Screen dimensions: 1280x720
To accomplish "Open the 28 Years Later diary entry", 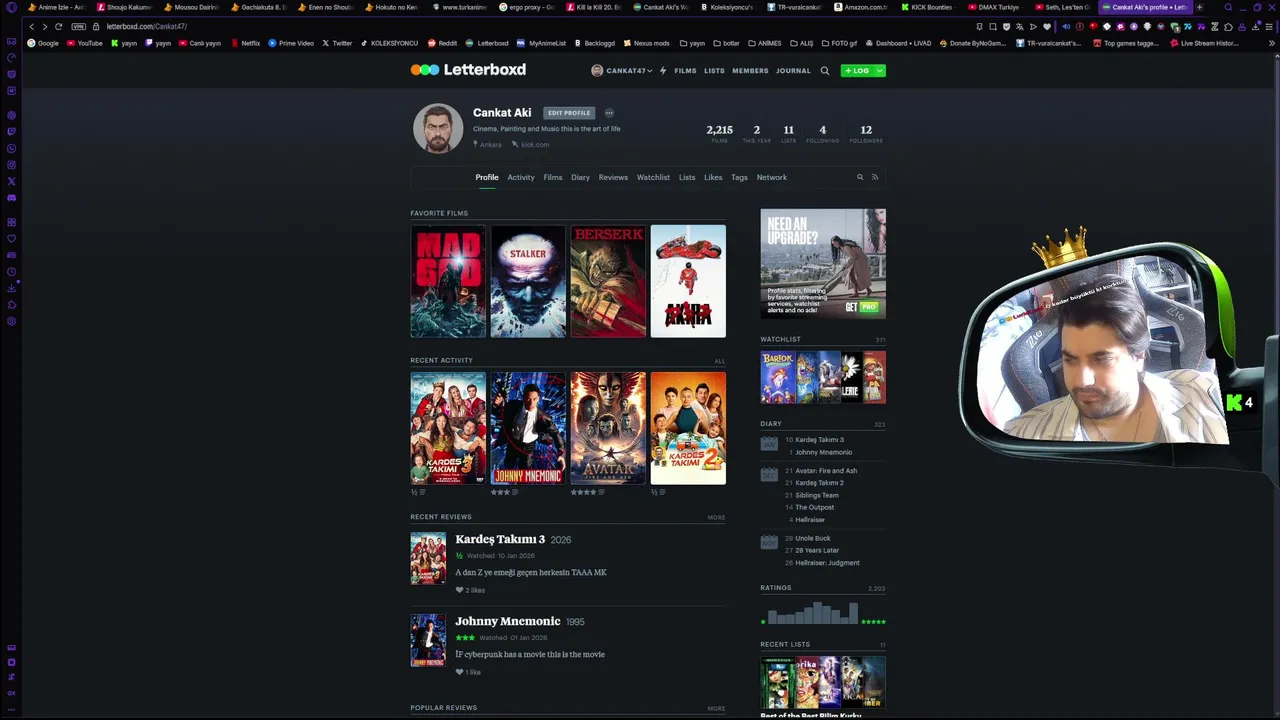I will click(817, 550).
